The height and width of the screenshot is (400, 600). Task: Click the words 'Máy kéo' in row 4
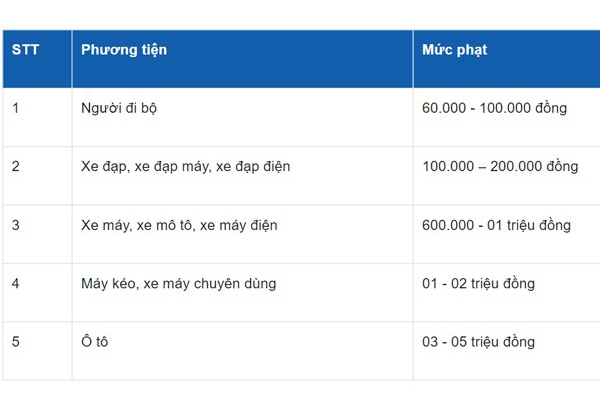pyautogui.click(x=108, y=283)
